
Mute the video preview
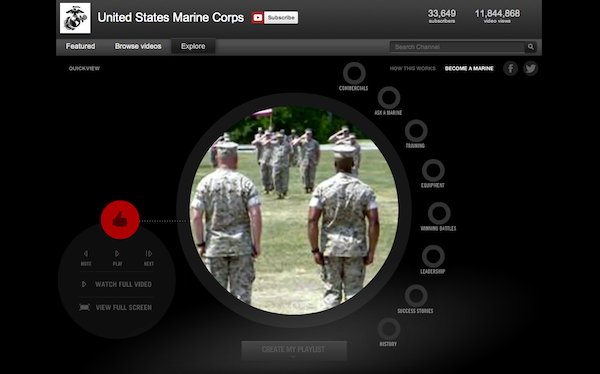click(86, 258)
